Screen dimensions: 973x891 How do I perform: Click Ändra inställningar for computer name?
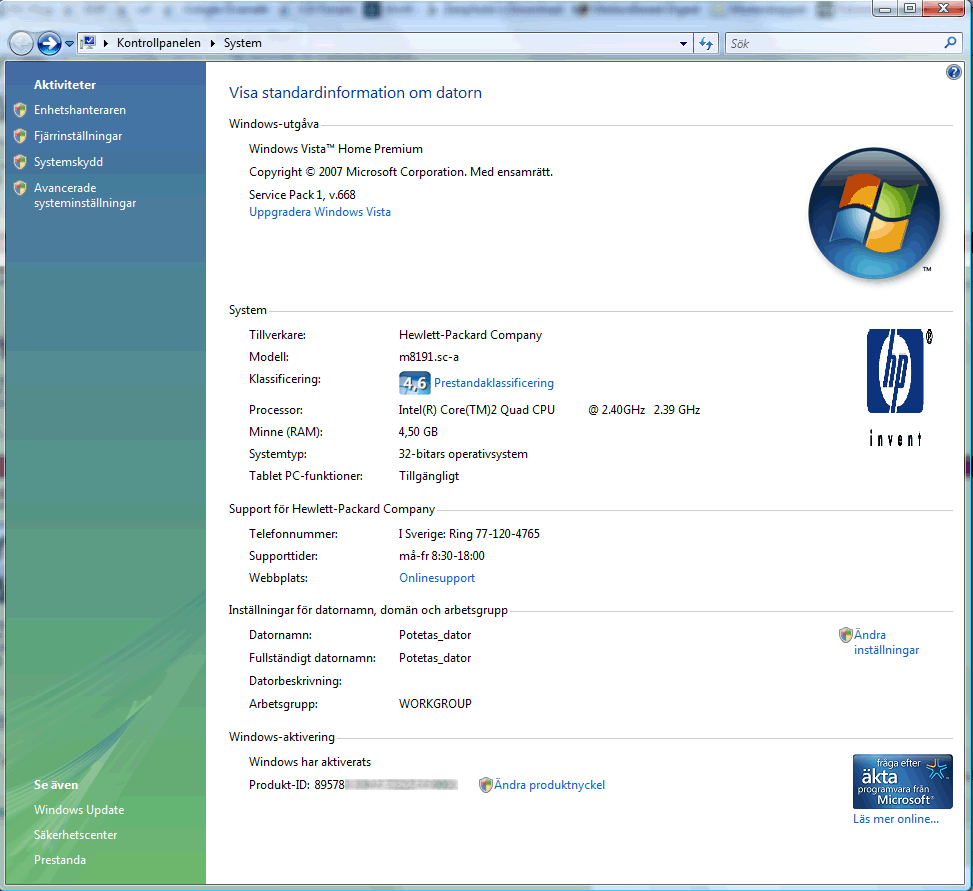[x=886, y=642]
